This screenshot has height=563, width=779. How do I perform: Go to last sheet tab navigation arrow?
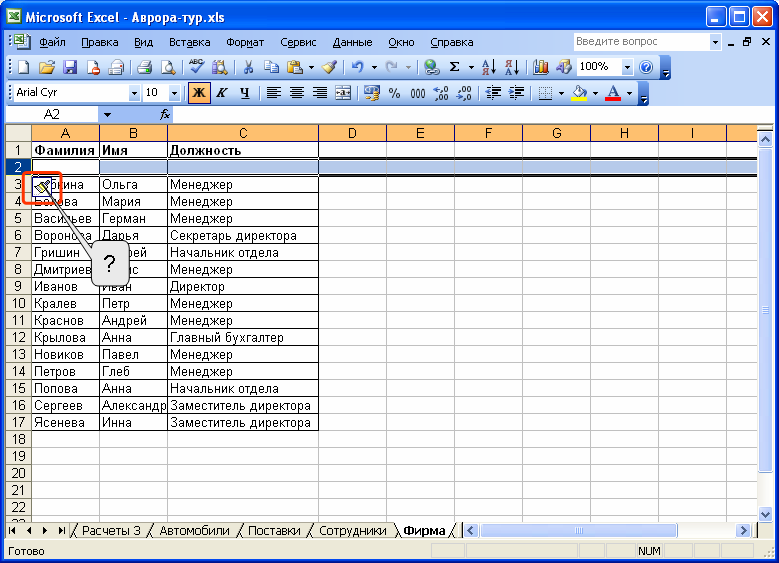(x=62, y=531)
